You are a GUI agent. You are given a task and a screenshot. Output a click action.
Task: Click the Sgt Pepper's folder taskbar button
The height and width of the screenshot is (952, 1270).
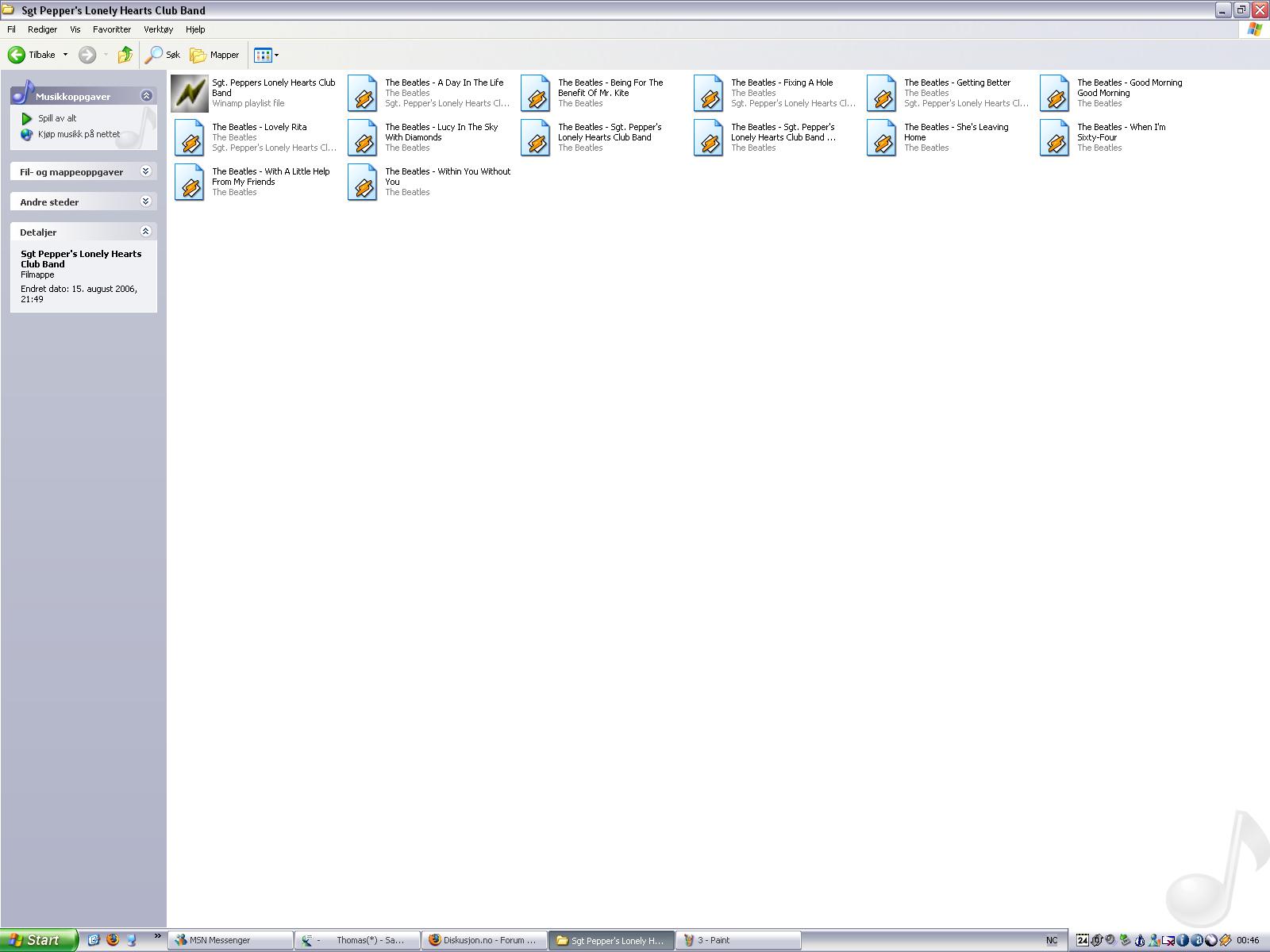(611, 940)
